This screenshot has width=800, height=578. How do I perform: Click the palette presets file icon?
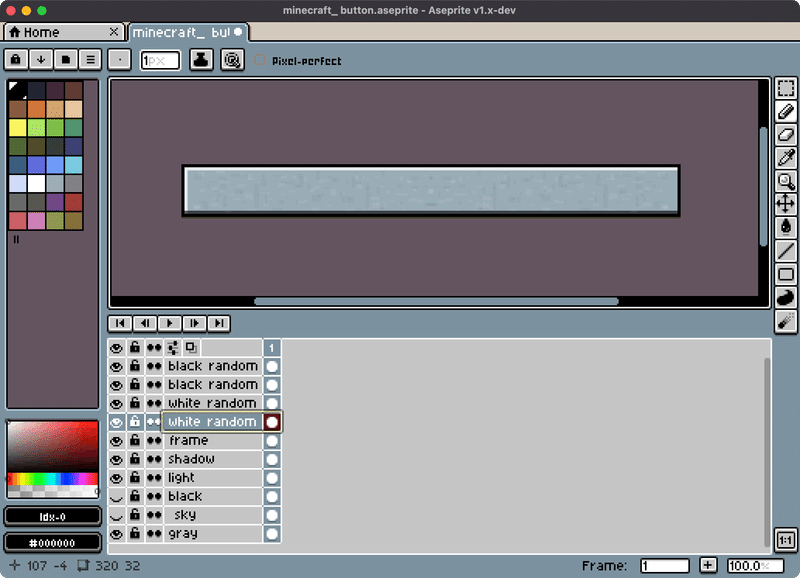[x=66, y=60]
